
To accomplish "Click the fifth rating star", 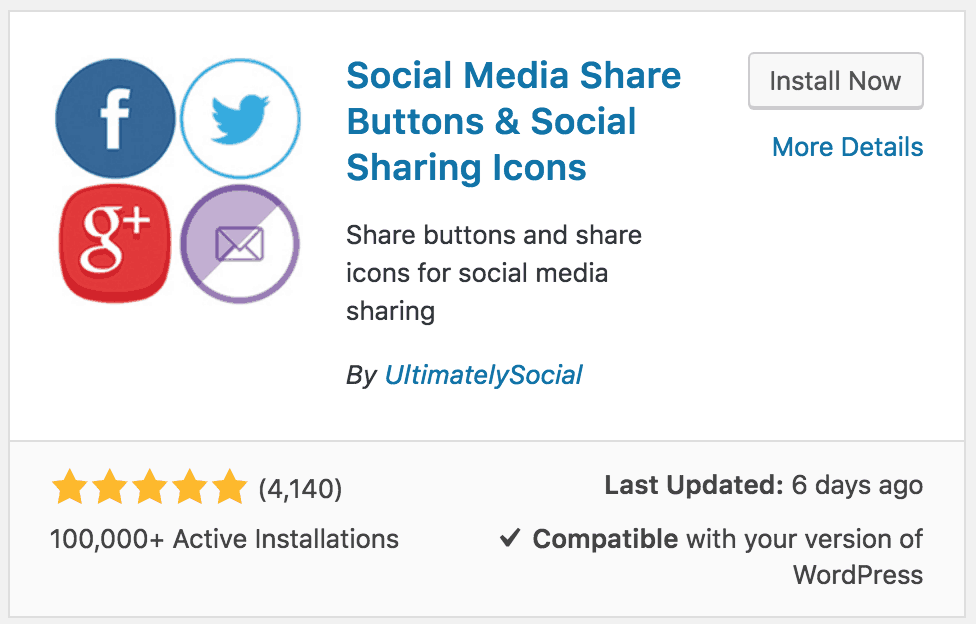I will (x=230, y=486).
